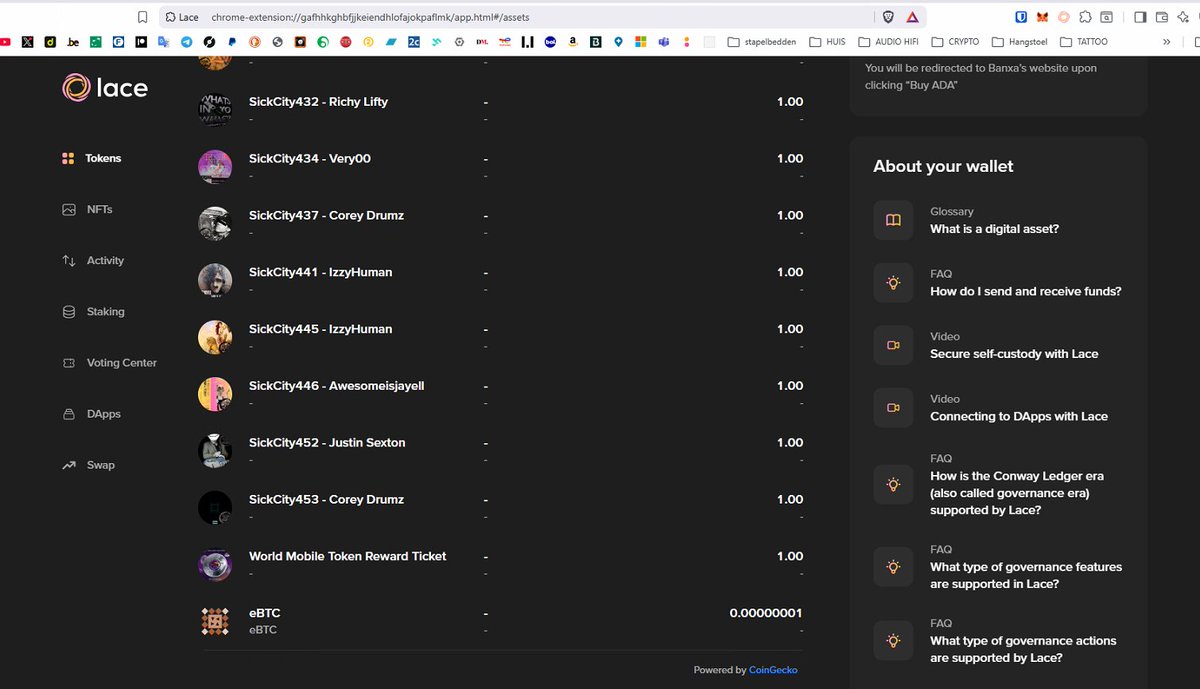
Task: Open the HUIS bookmarks folder
Action: pyautogui.click(x=827, y=42)
